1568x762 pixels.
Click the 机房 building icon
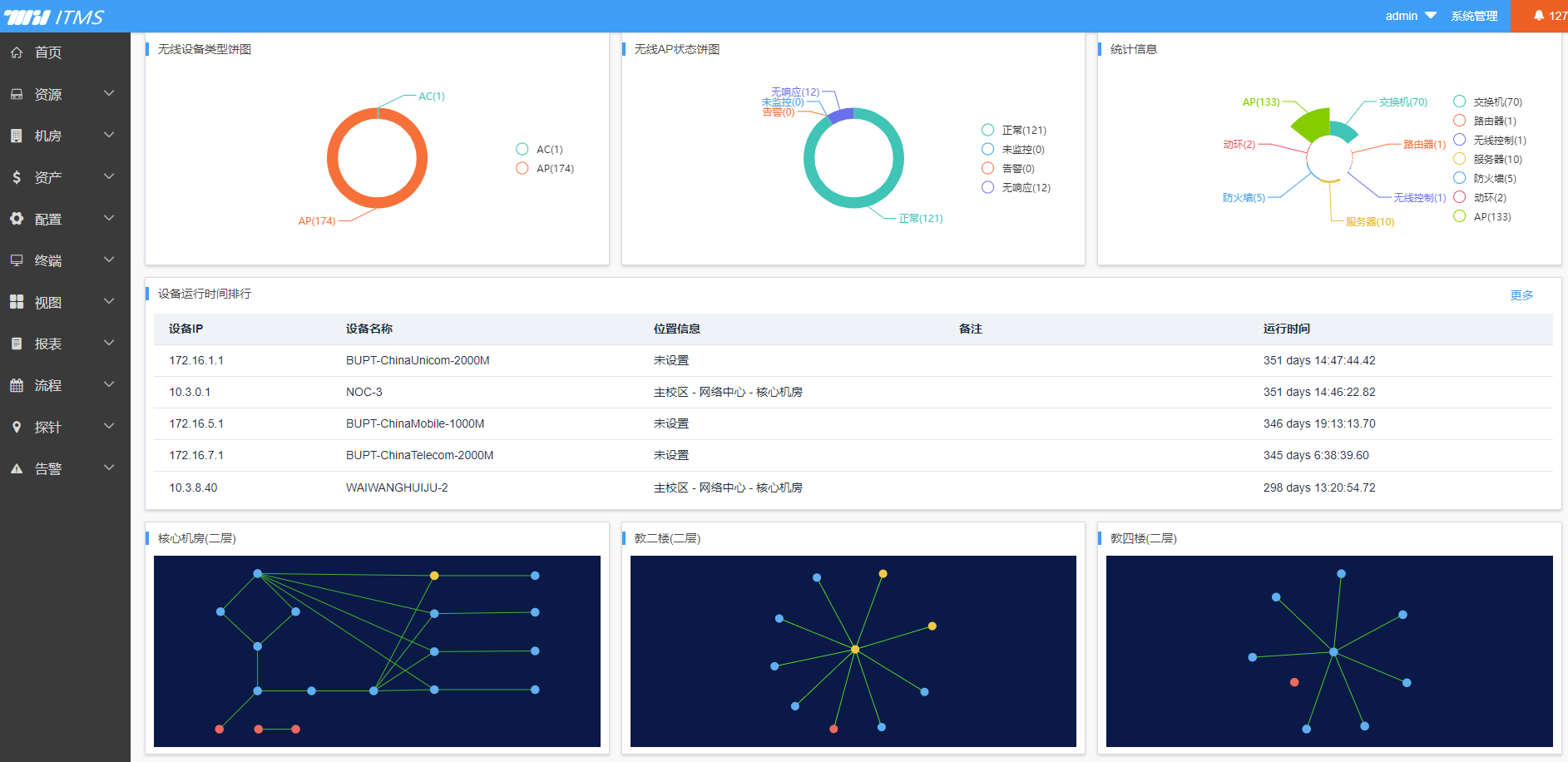[17, 136]
